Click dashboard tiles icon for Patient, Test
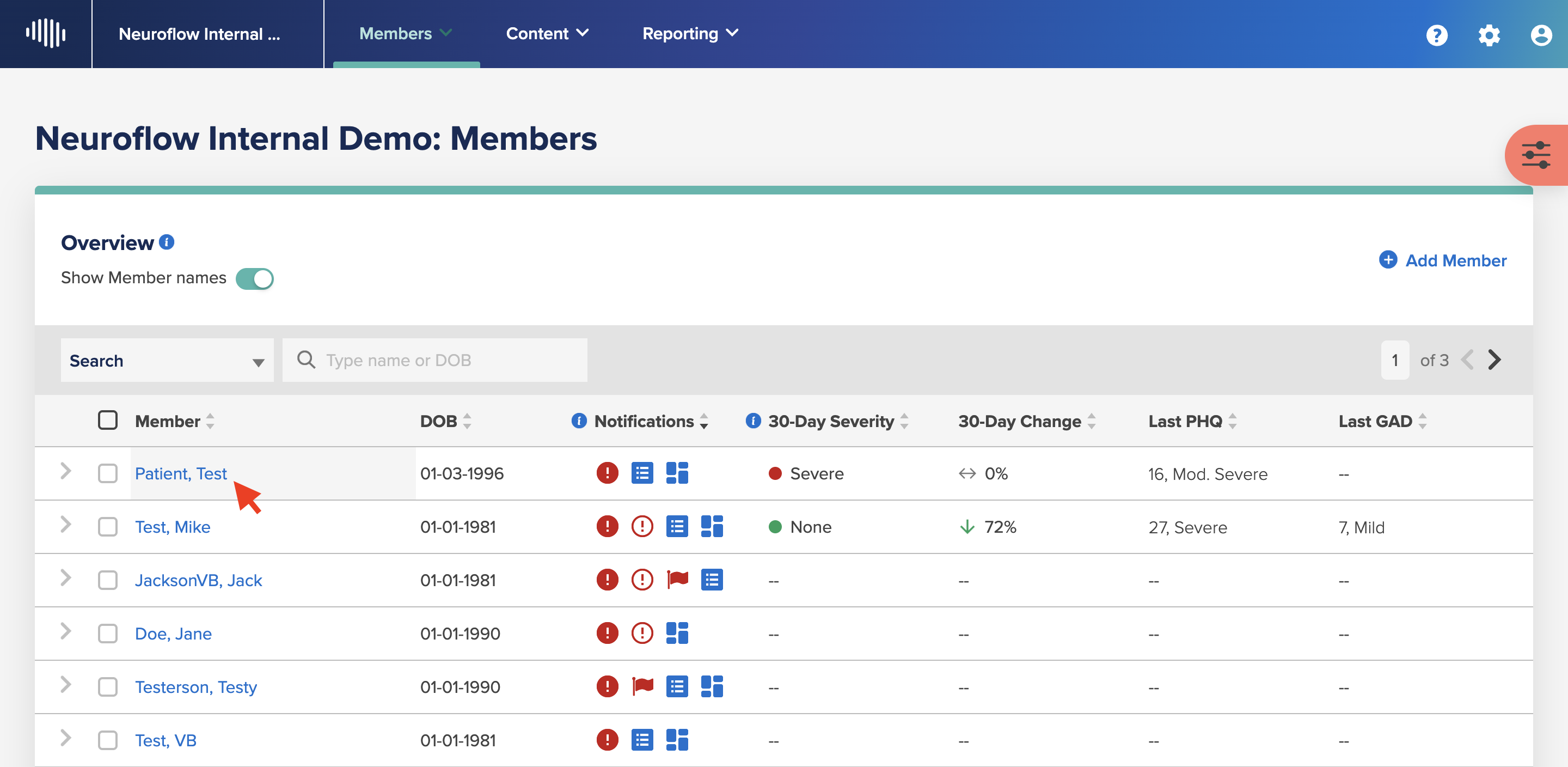 [x=677, y=473]
